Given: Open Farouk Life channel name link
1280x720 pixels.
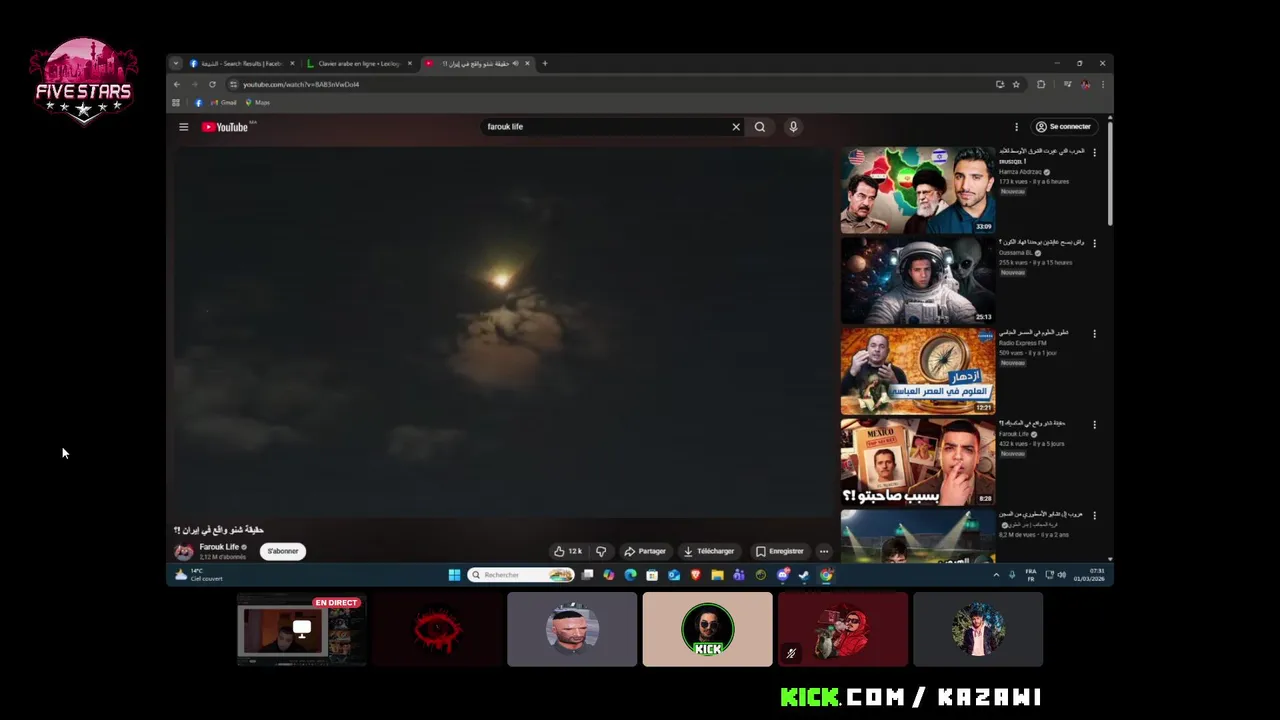Looking at the screenshot, I should click(219, 547).
